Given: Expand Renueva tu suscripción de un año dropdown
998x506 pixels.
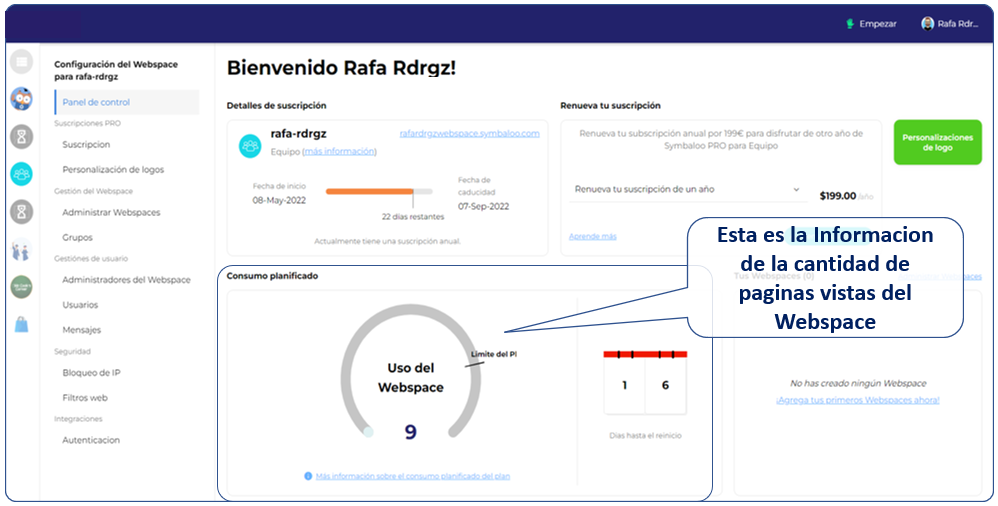Looking at the screenshot, I should point(687,190).
